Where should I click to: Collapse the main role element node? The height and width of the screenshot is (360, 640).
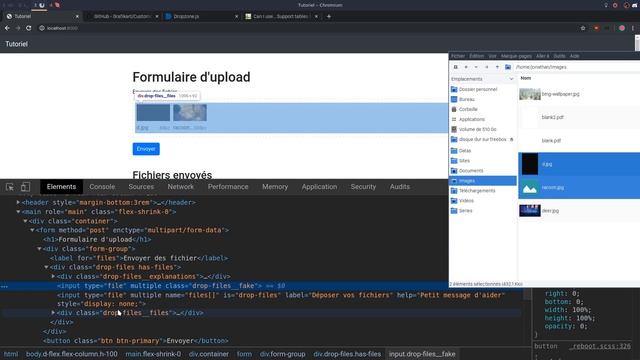point(18,211)
